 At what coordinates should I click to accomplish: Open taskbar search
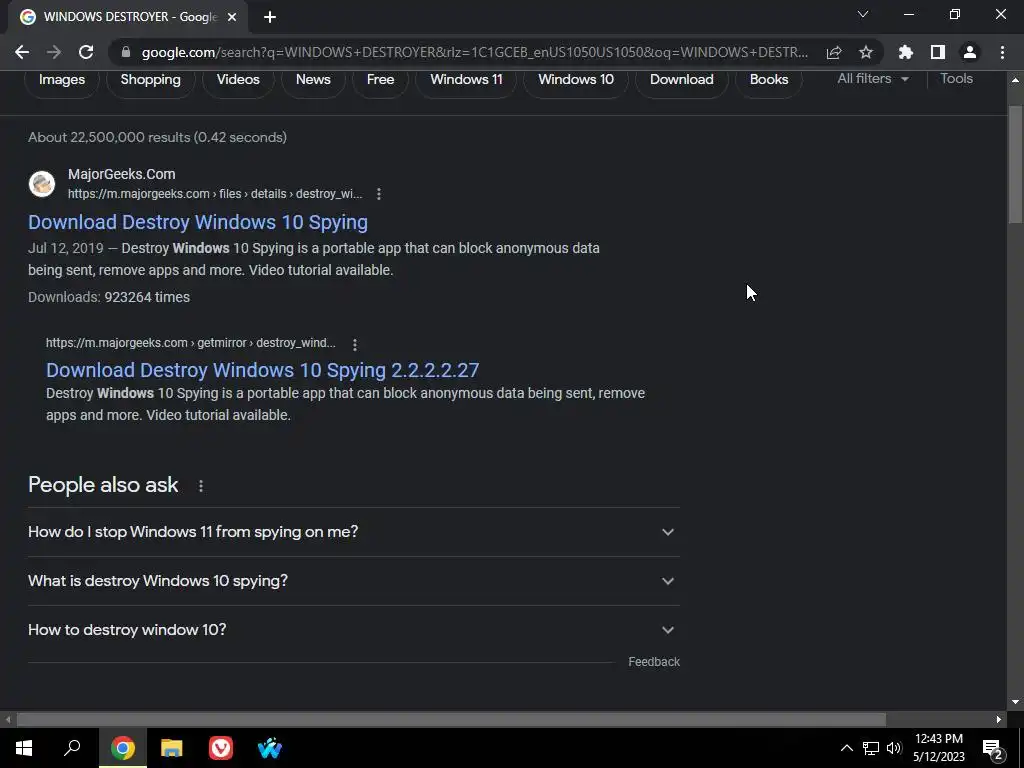coord(72,748)
